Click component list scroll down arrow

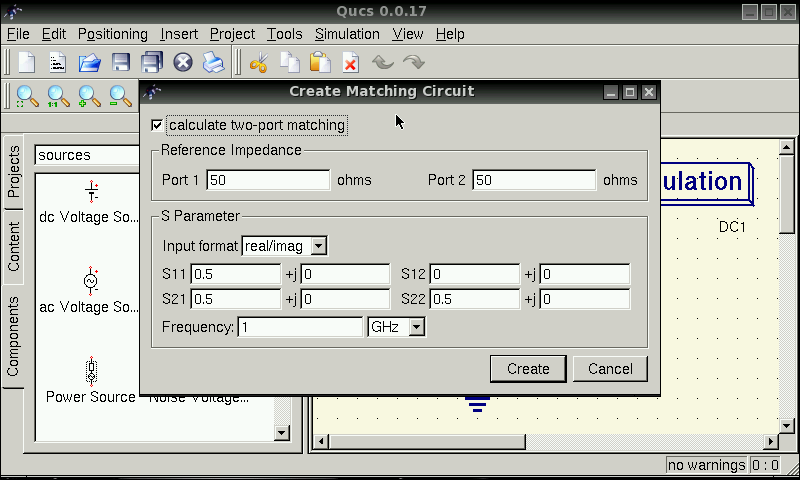point(282,433)
